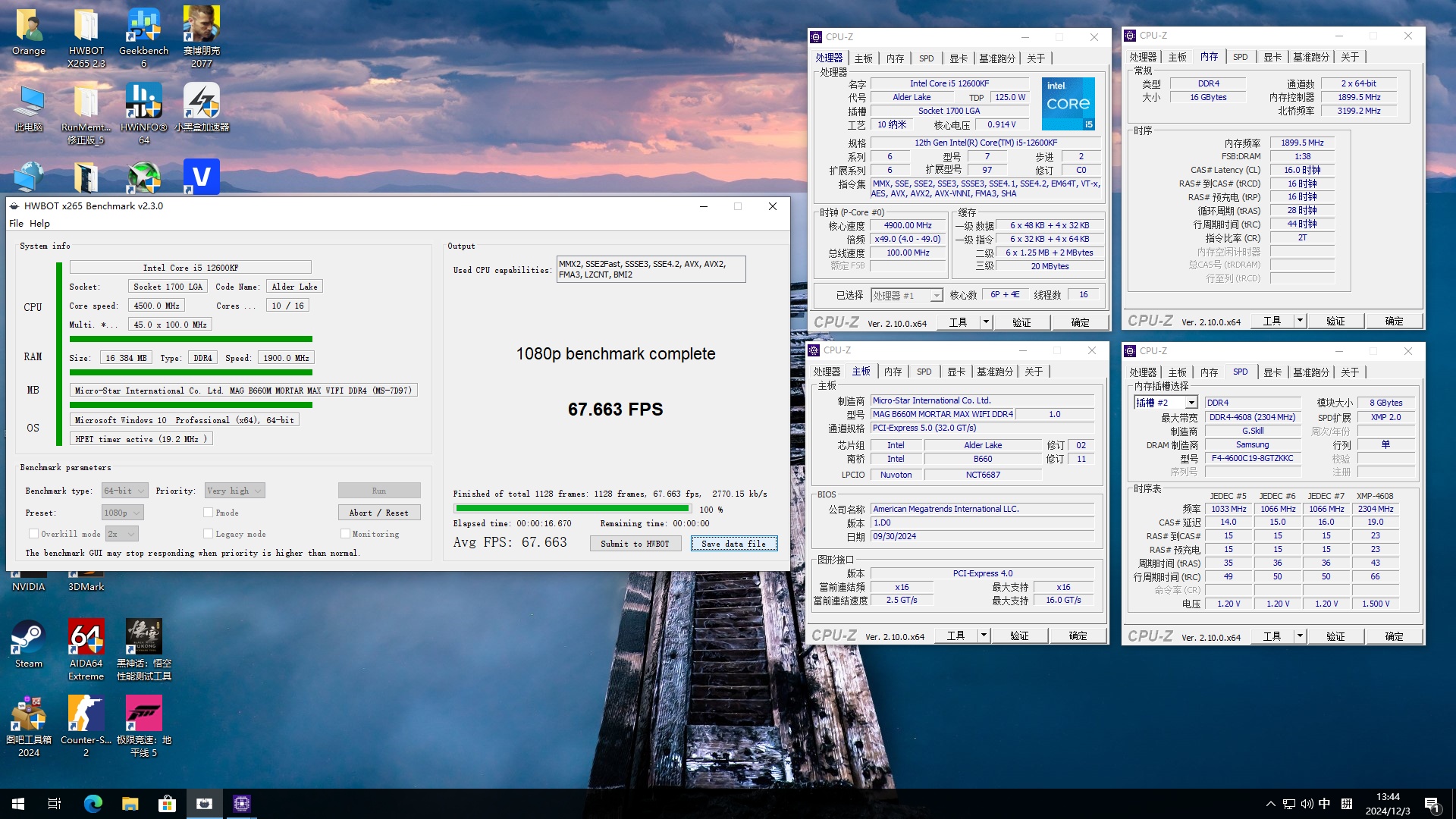The width and height of the screenshot is (1456, 819).
Task: Open the Preset 1080p dropdown
Action: [122, 513]
